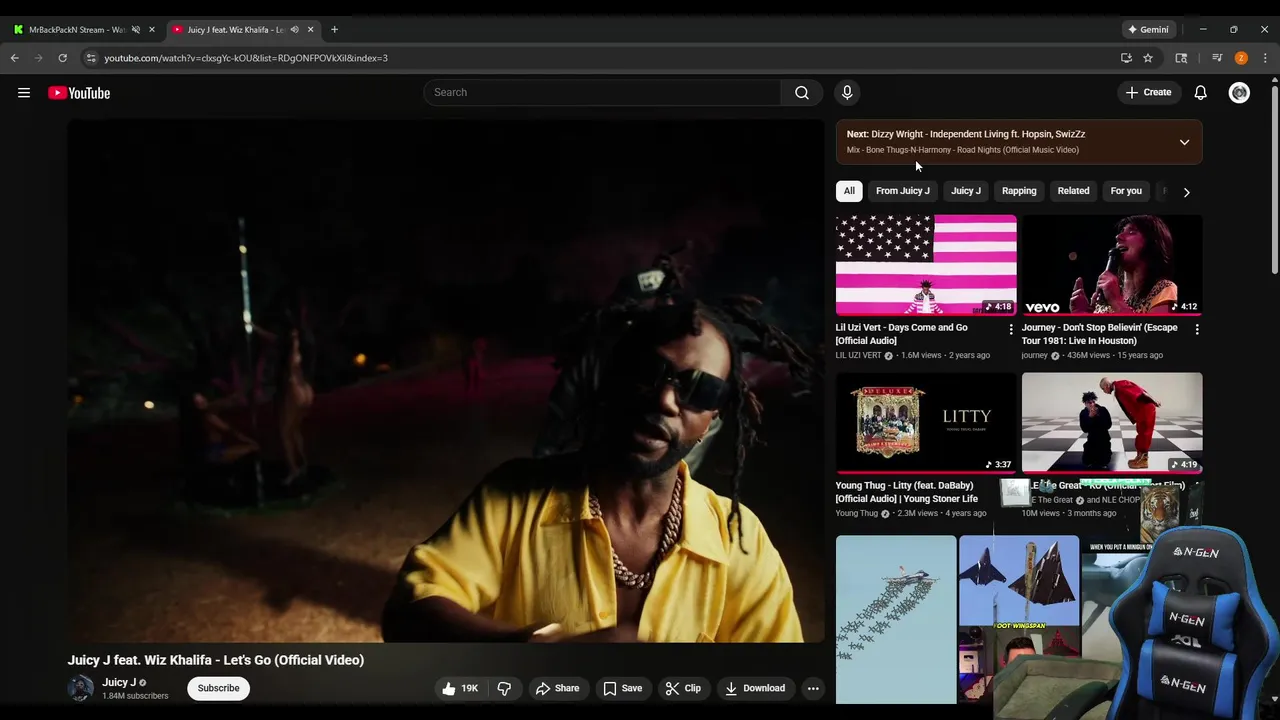Open options for Lil Uzi Vert video

(x=1010, y=328)
